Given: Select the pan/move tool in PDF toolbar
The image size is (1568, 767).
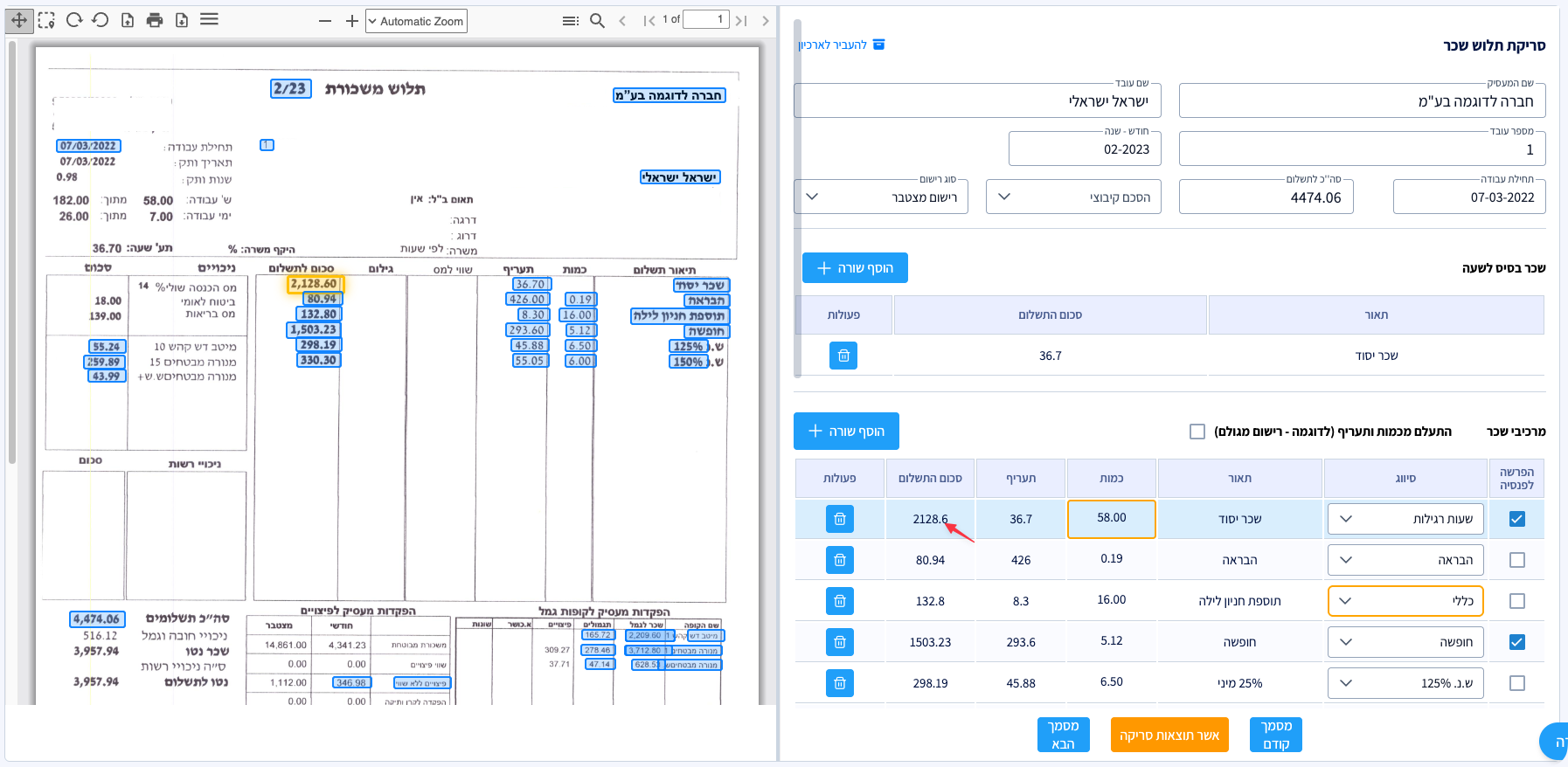Looking at the screenshot, I should click(19, 20).
